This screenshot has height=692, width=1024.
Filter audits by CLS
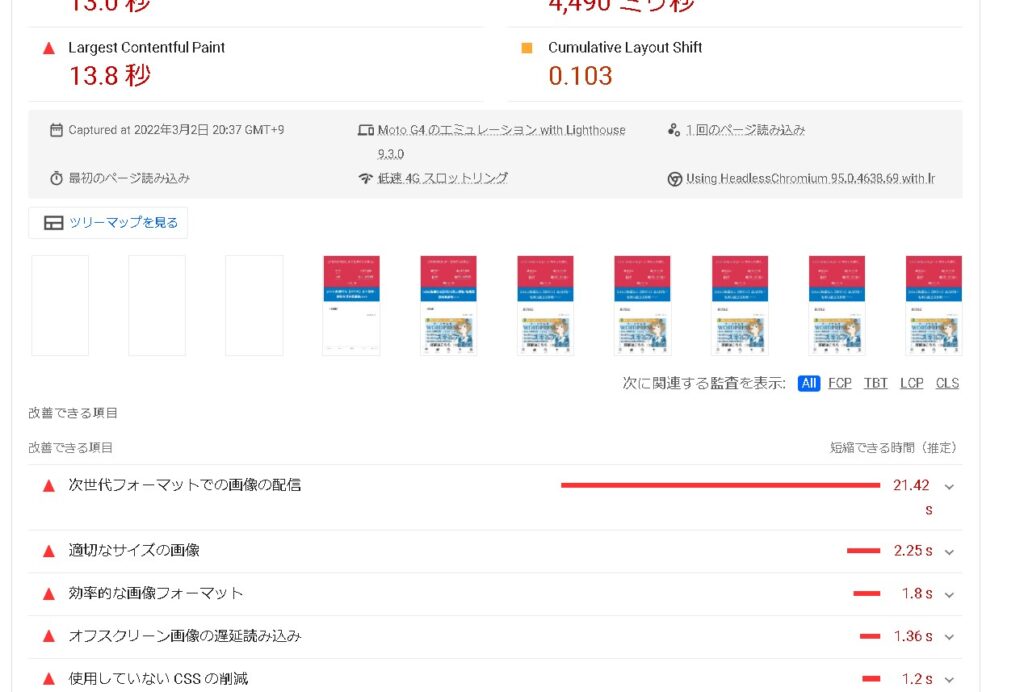point(947,383)
